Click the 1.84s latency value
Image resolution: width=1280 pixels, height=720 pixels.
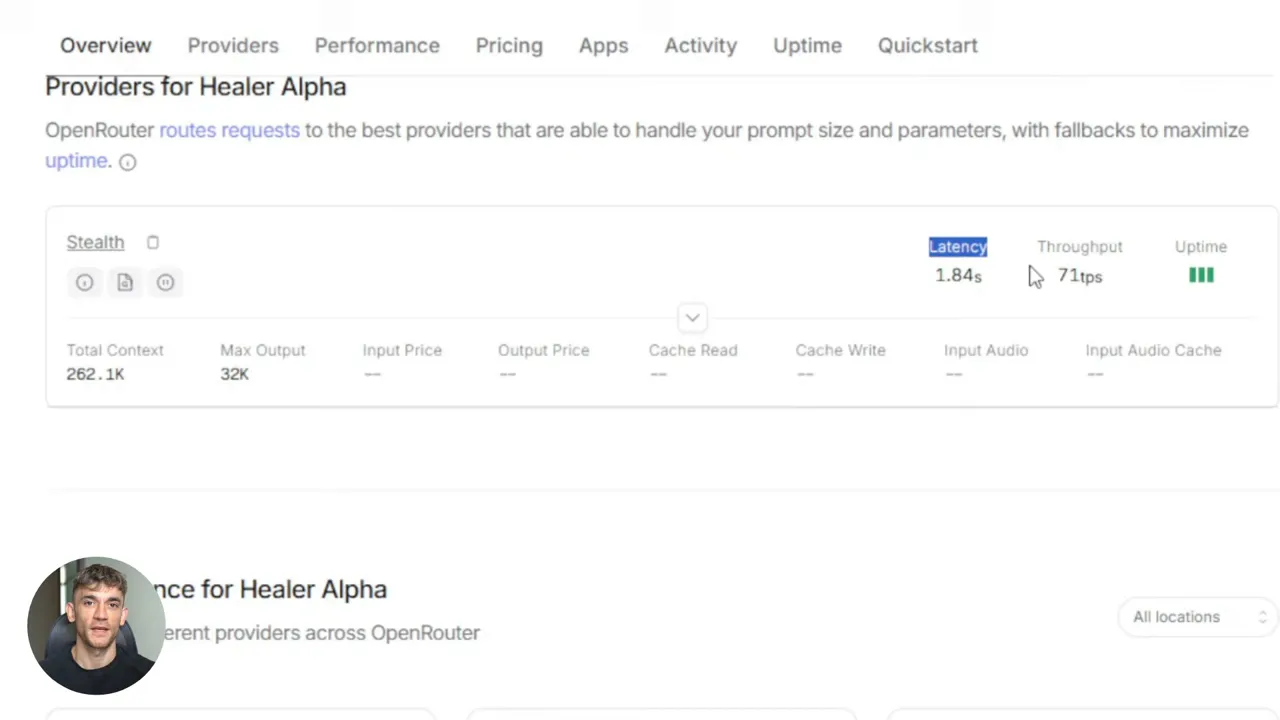tap(958, 275)
